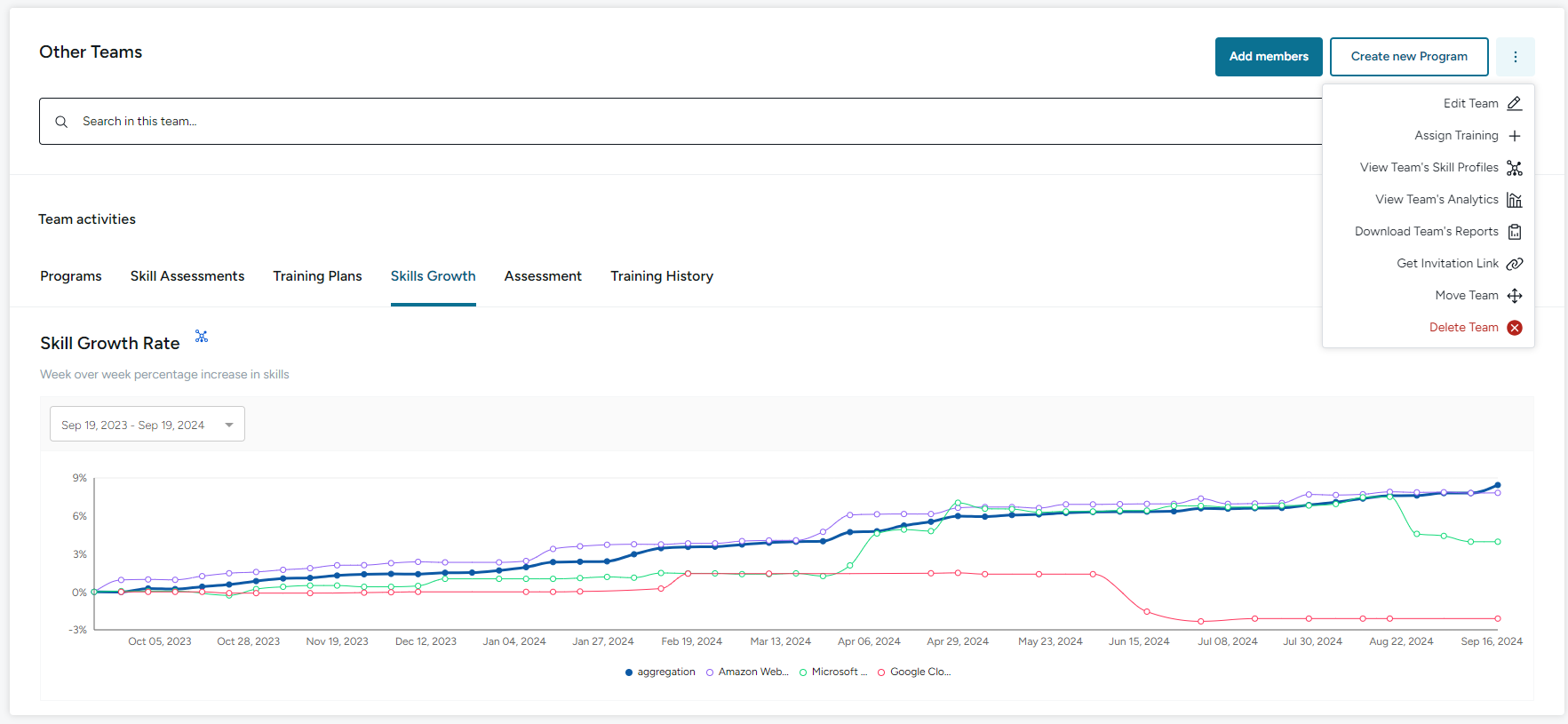1568x724 pixels.
Task: Open the Training Plans tab
Action: click(317, 276)
